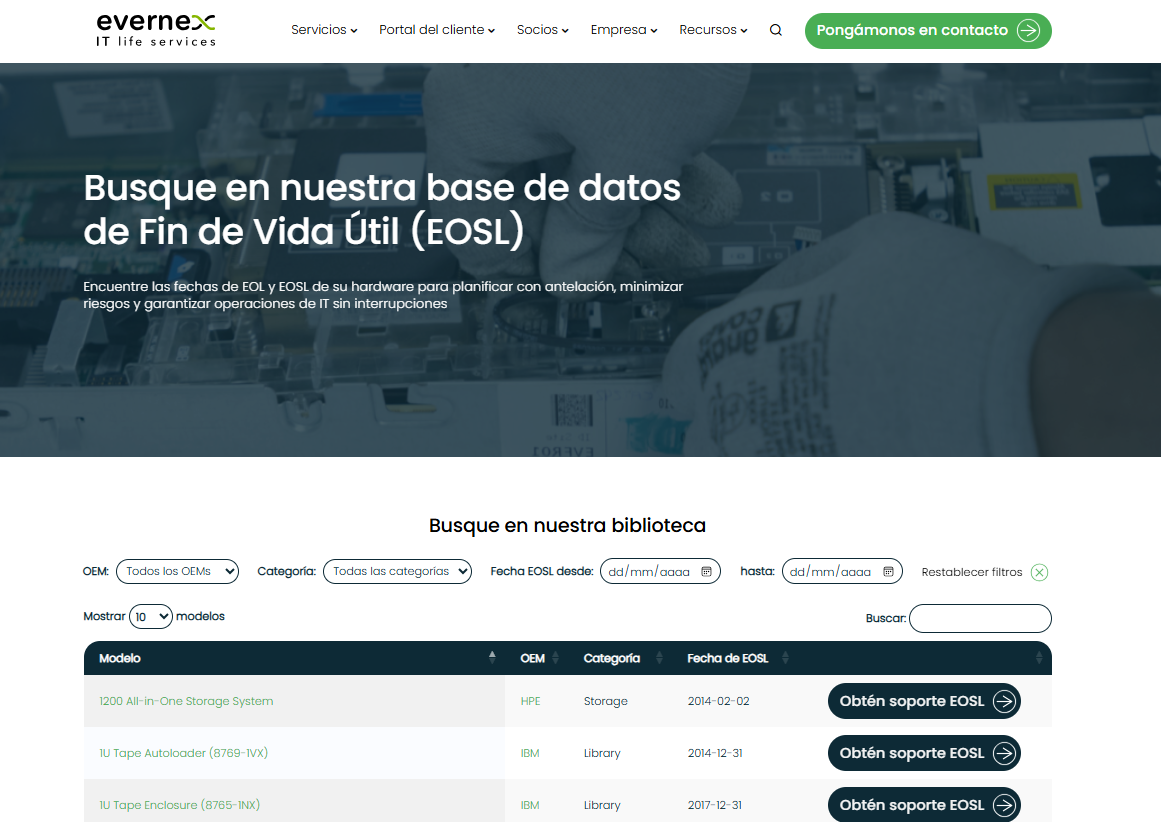The height and width of the screenshot is (822, 1161).
Task: Open calendar picker for Fecha EOSL desde
Action: point(706,572)
